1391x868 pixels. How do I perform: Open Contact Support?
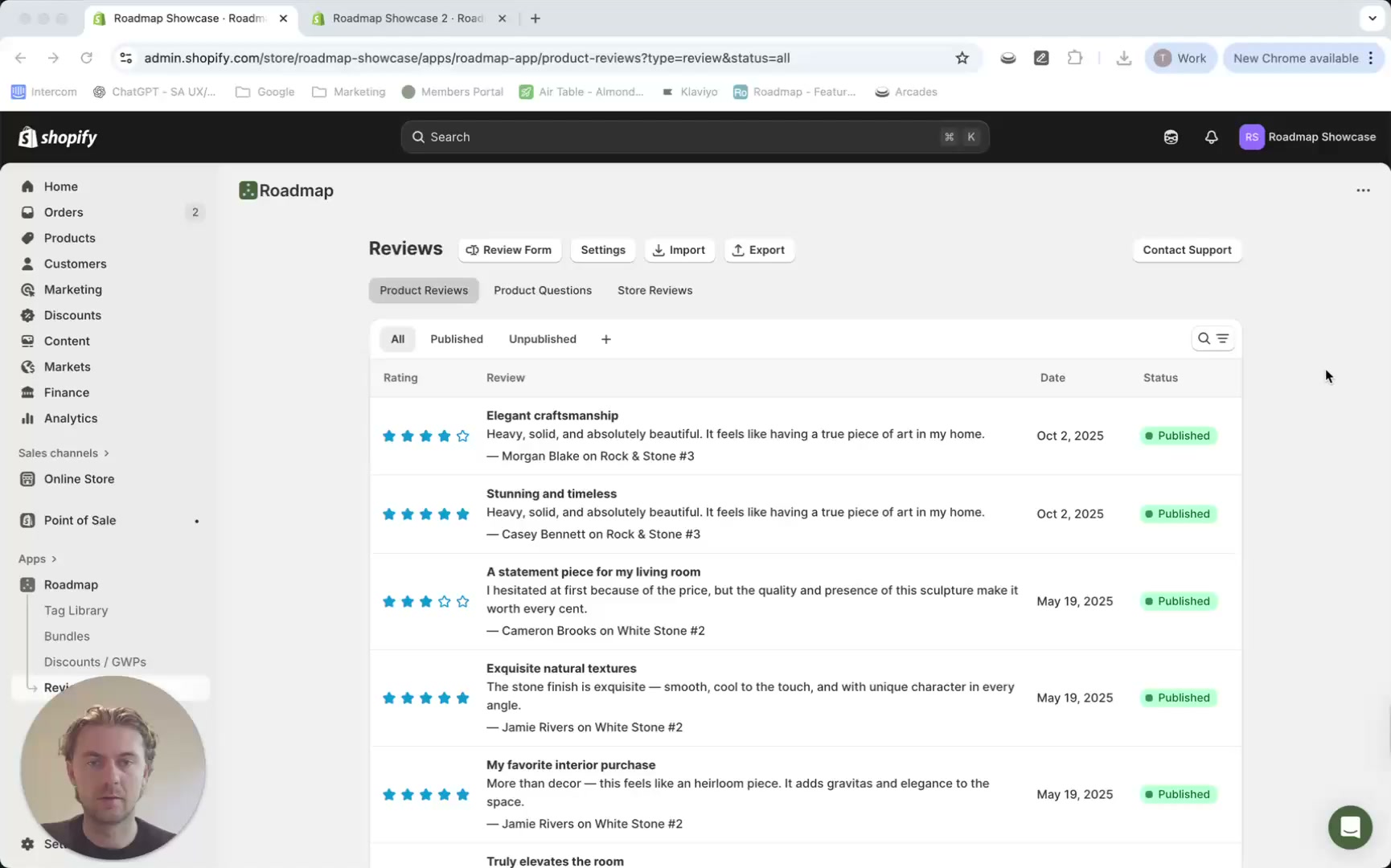(x=1187, y=250)
